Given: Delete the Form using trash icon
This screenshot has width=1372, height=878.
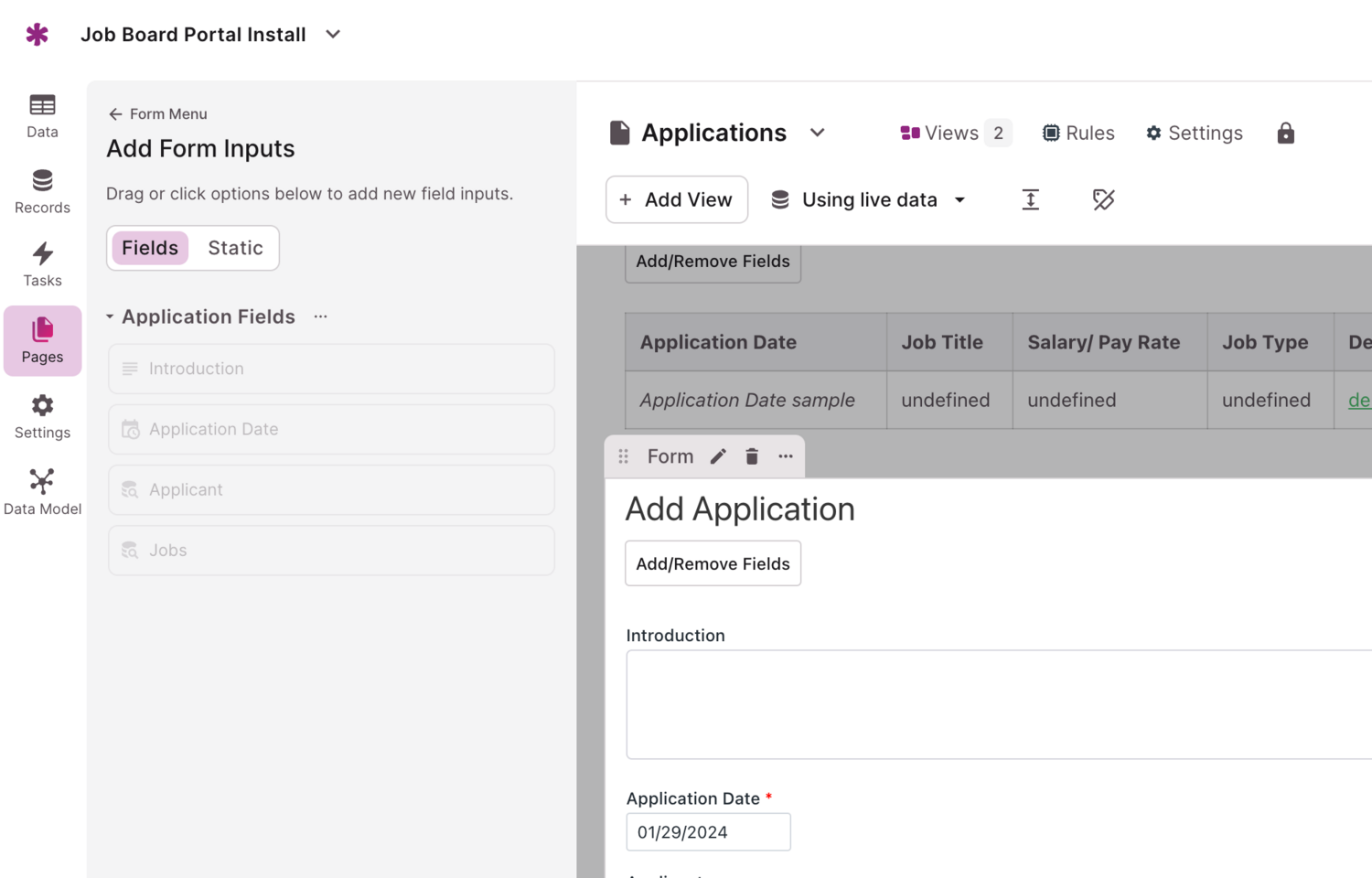Looking at the screenshot, I should pyautogui.click(x=752, y=456).
